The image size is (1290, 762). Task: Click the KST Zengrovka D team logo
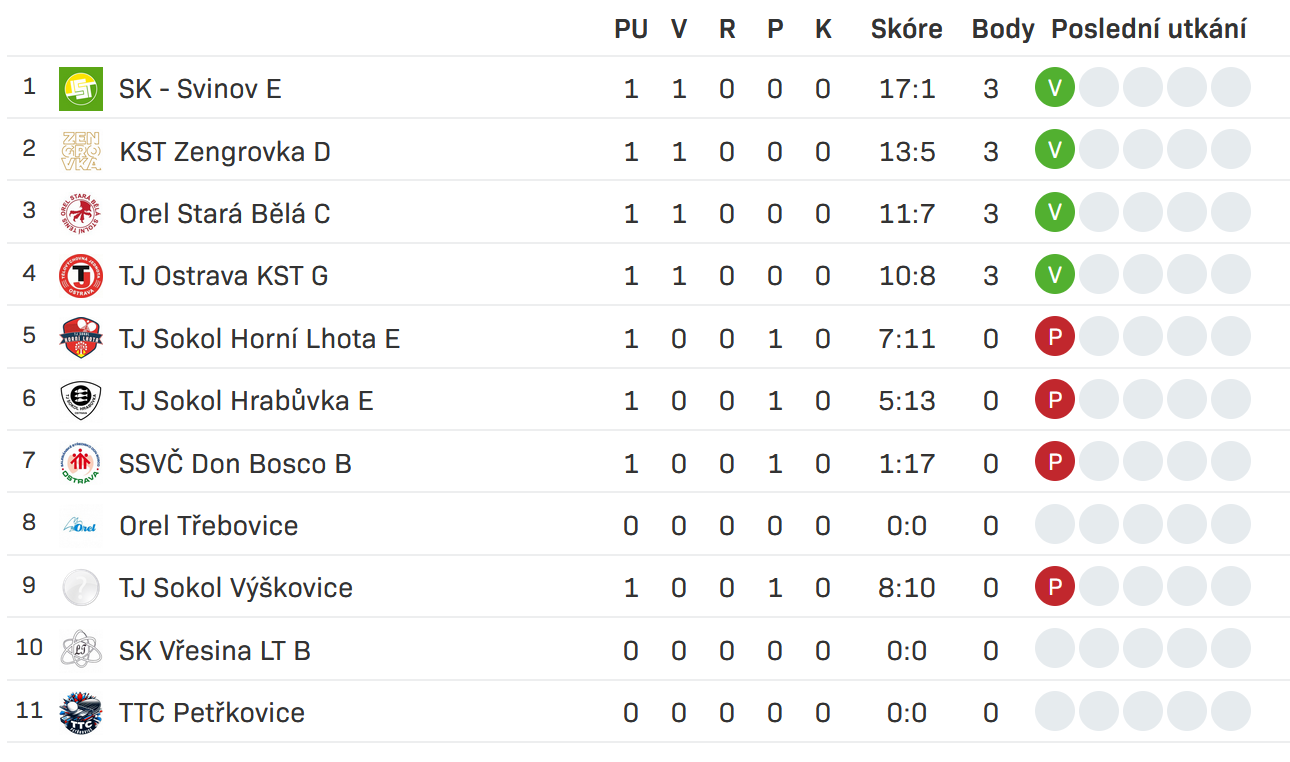click(x=80, y=151)
